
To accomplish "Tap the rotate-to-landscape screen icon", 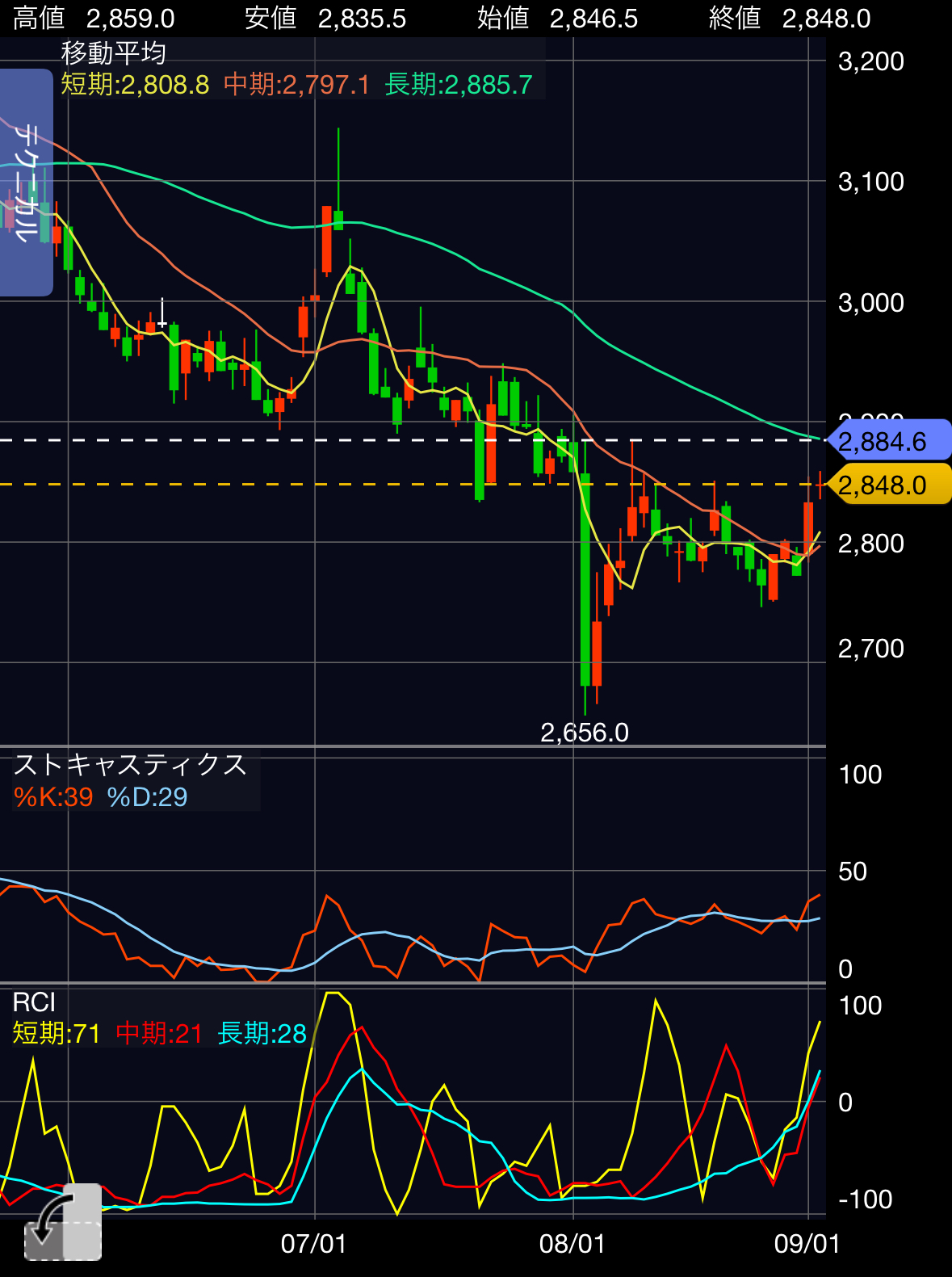I will click(x=63, y=1222).
